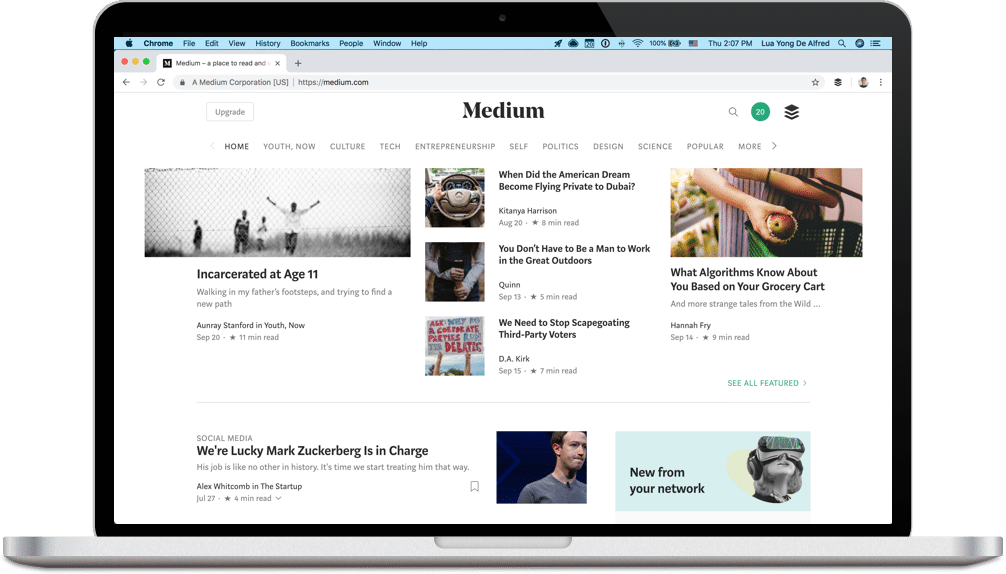Open the Chrome profile avatar
The height and width of the screenshot is (574, 1006).
tap(864, 82)
